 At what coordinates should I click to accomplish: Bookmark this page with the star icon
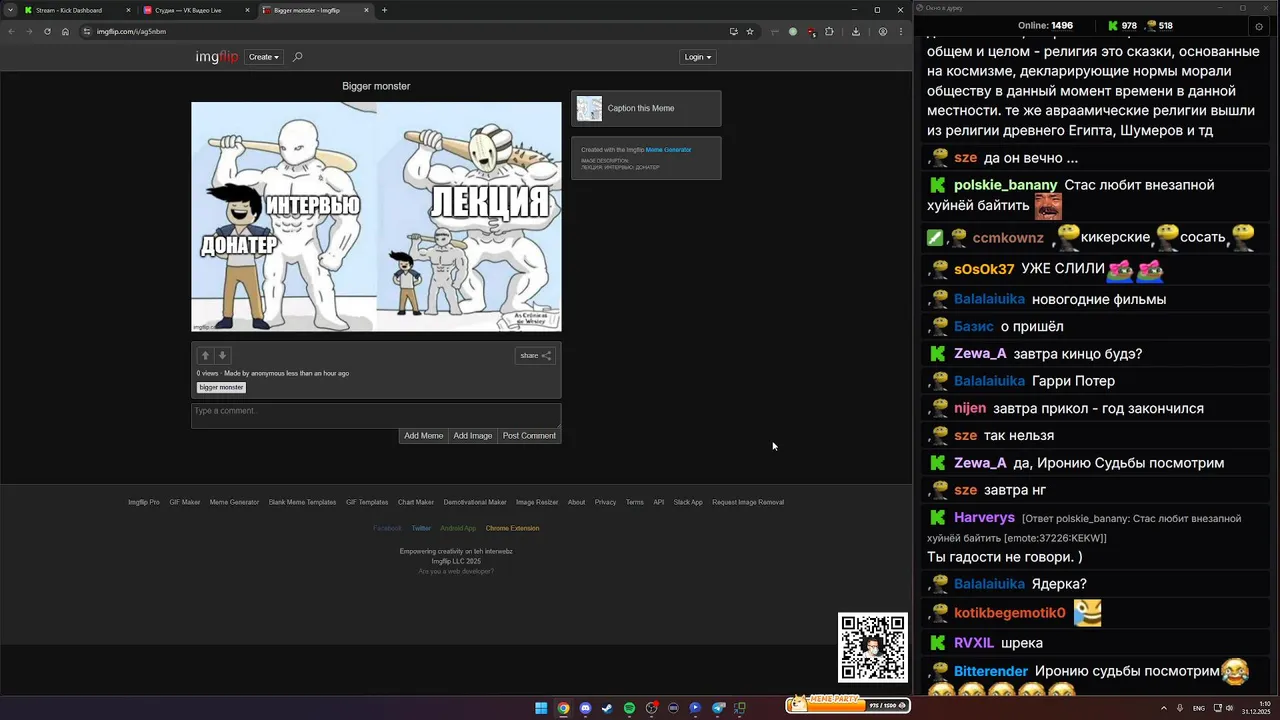pyautogui.click(x=750, y=31)
